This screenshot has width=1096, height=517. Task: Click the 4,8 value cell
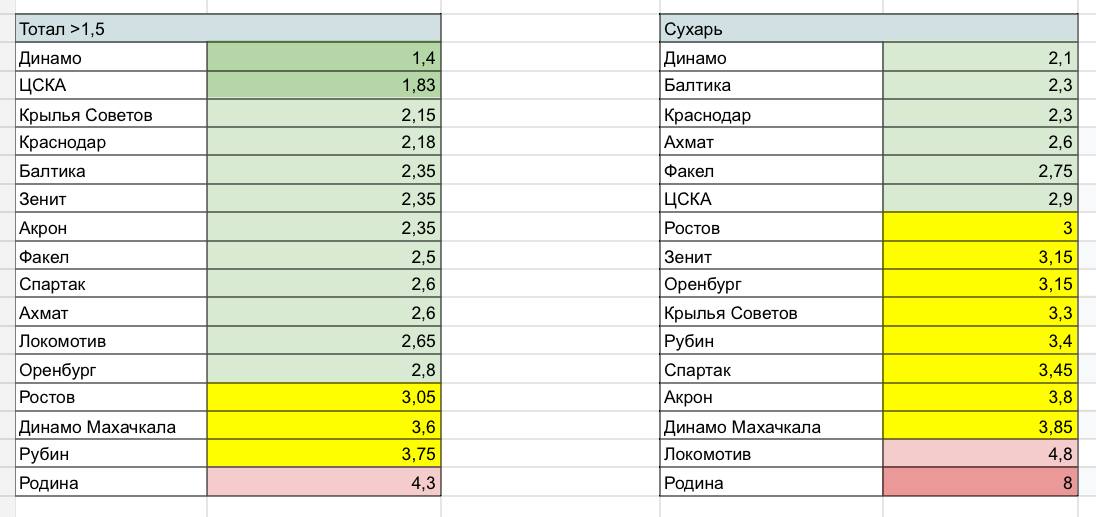[x=981, y=454]
